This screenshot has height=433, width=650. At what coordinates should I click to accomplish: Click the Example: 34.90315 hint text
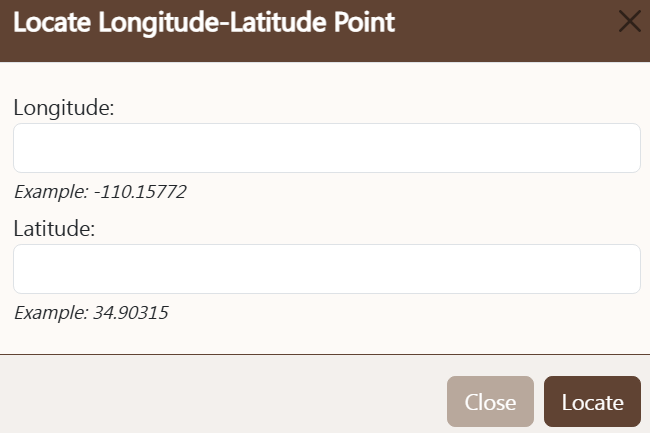91,313
